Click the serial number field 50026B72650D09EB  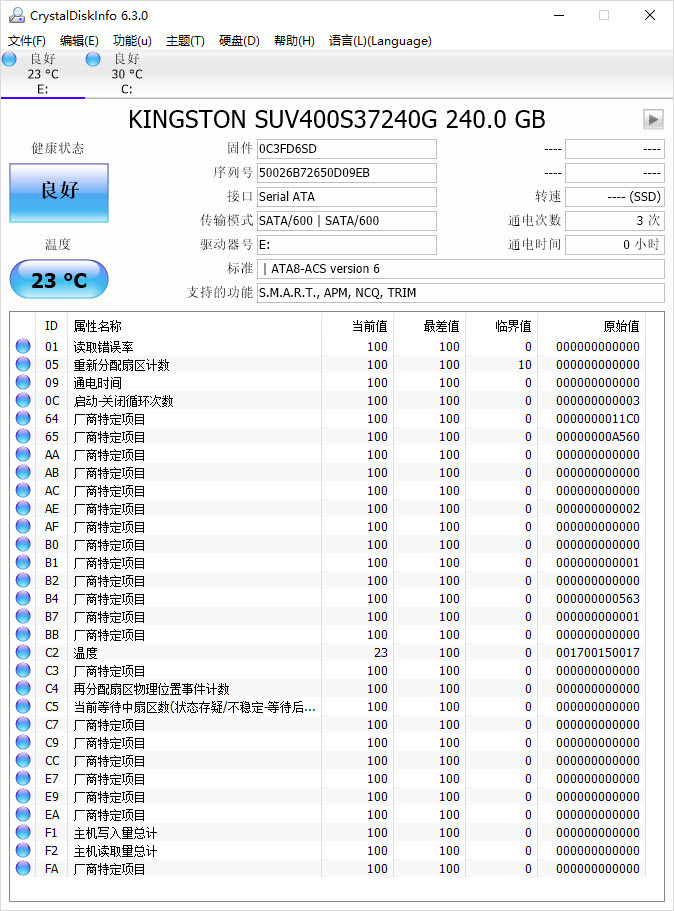pyautogui.click(x=346, y=173)
